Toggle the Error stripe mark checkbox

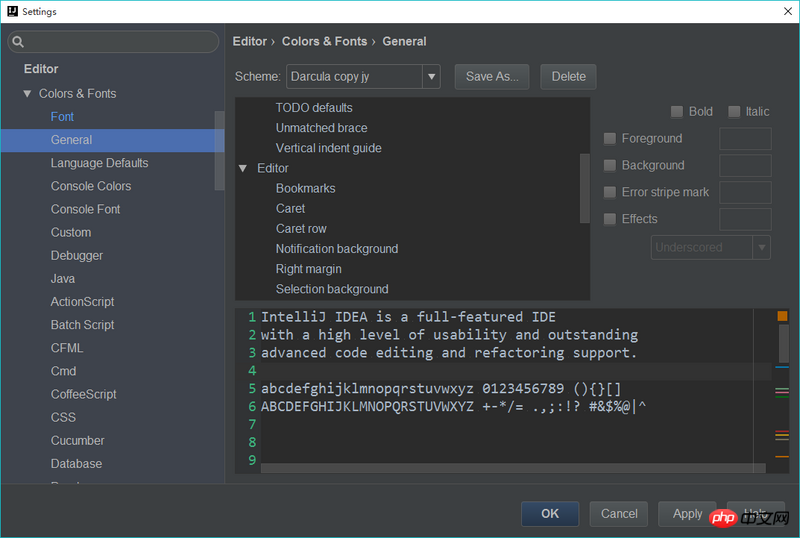tap(609, 192)
